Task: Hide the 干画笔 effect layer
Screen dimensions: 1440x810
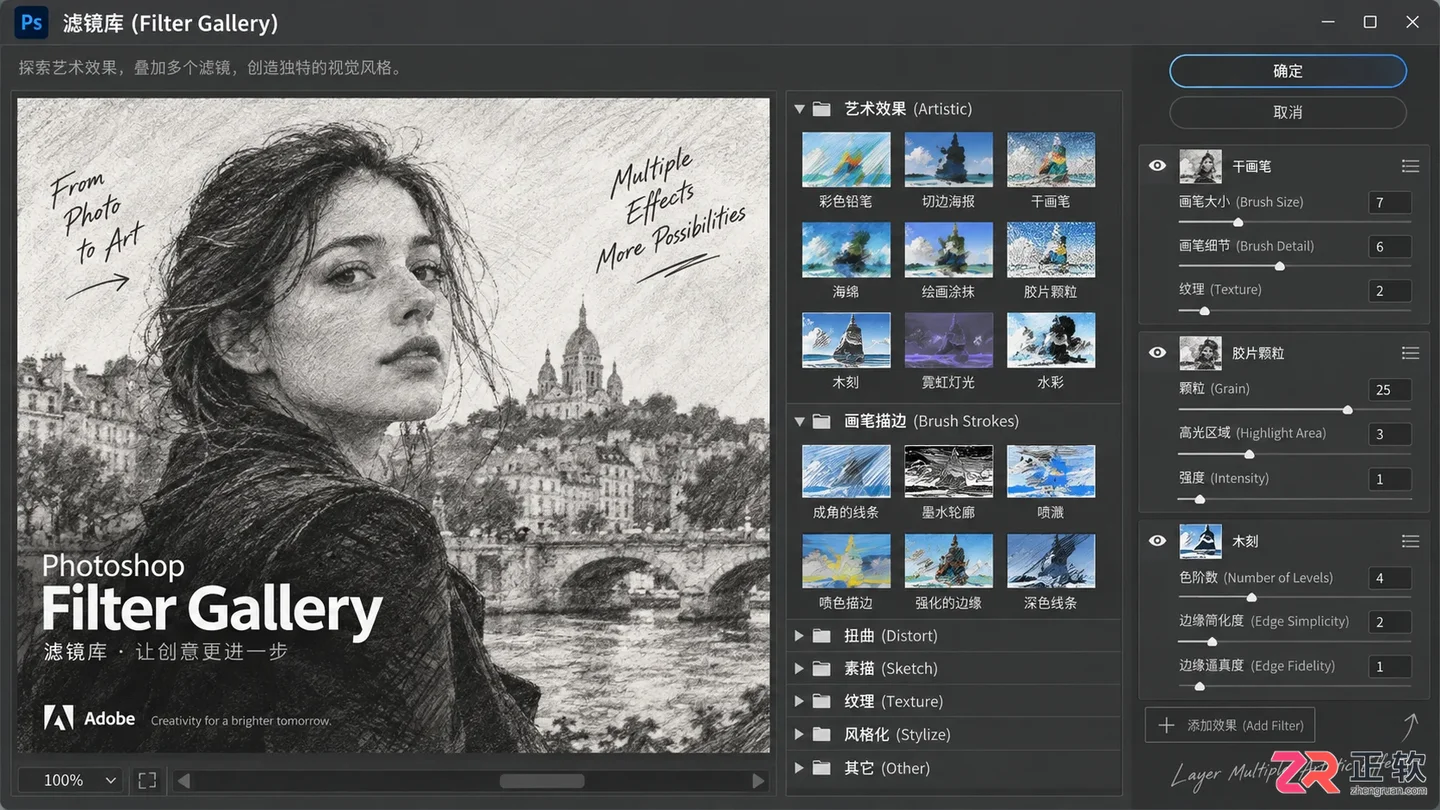Action: coord(1157,166)
